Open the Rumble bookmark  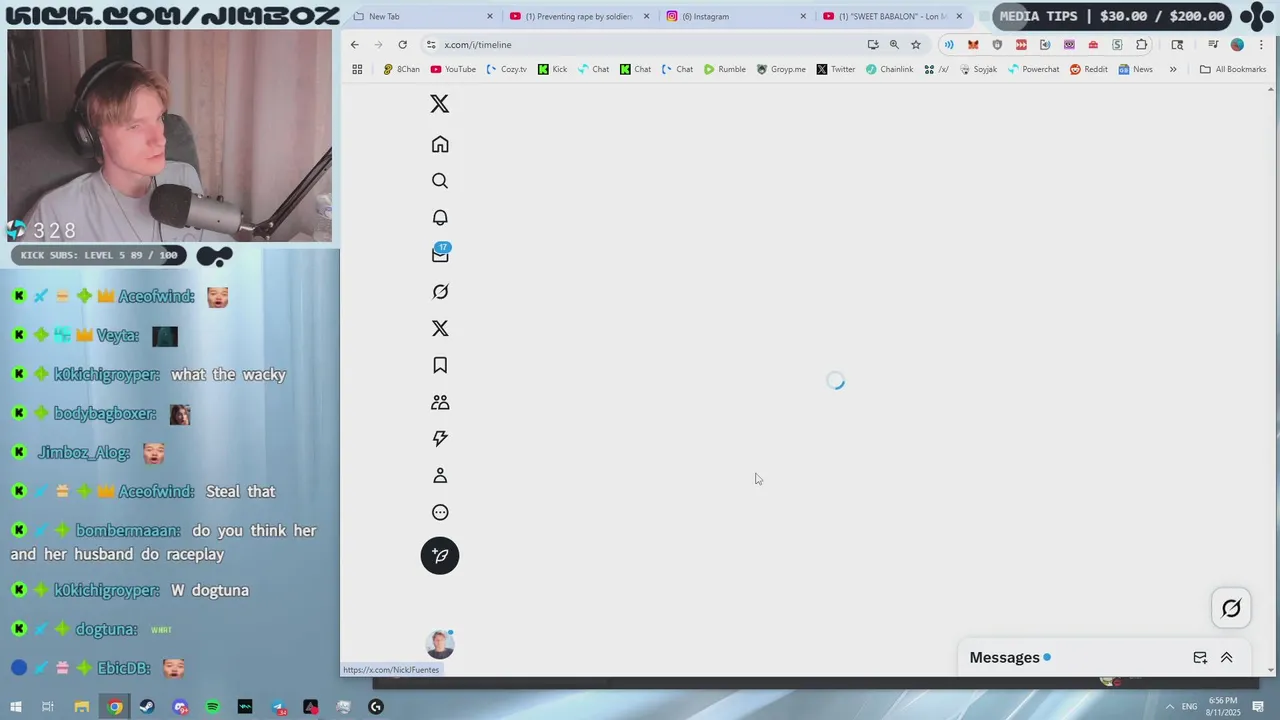724,69
